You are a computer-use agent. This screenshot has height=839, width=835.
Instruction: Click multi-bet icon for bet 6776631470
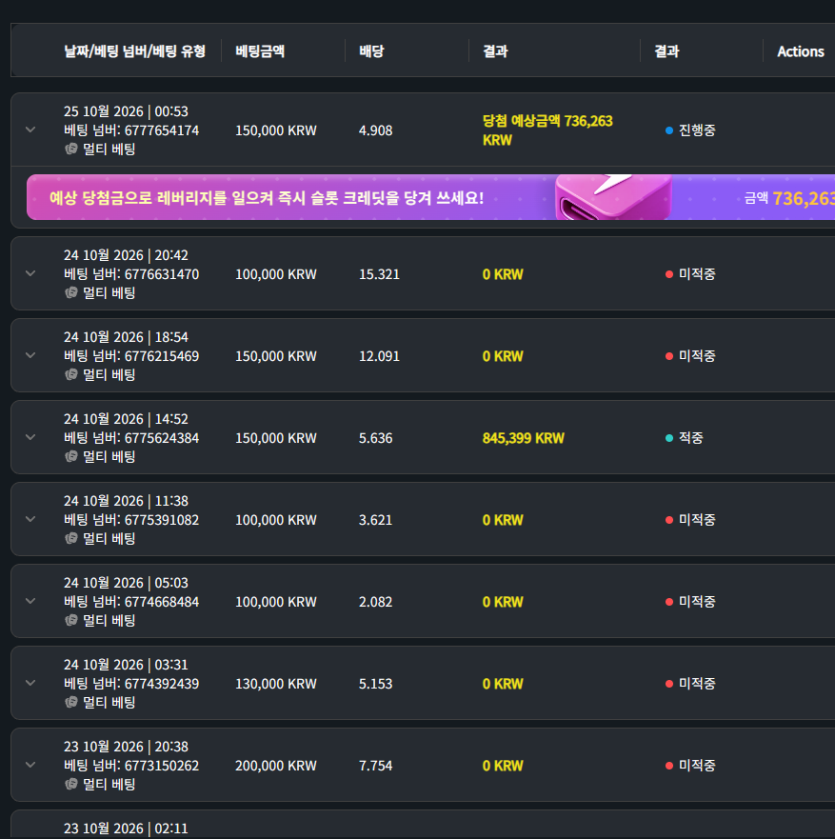71,293
